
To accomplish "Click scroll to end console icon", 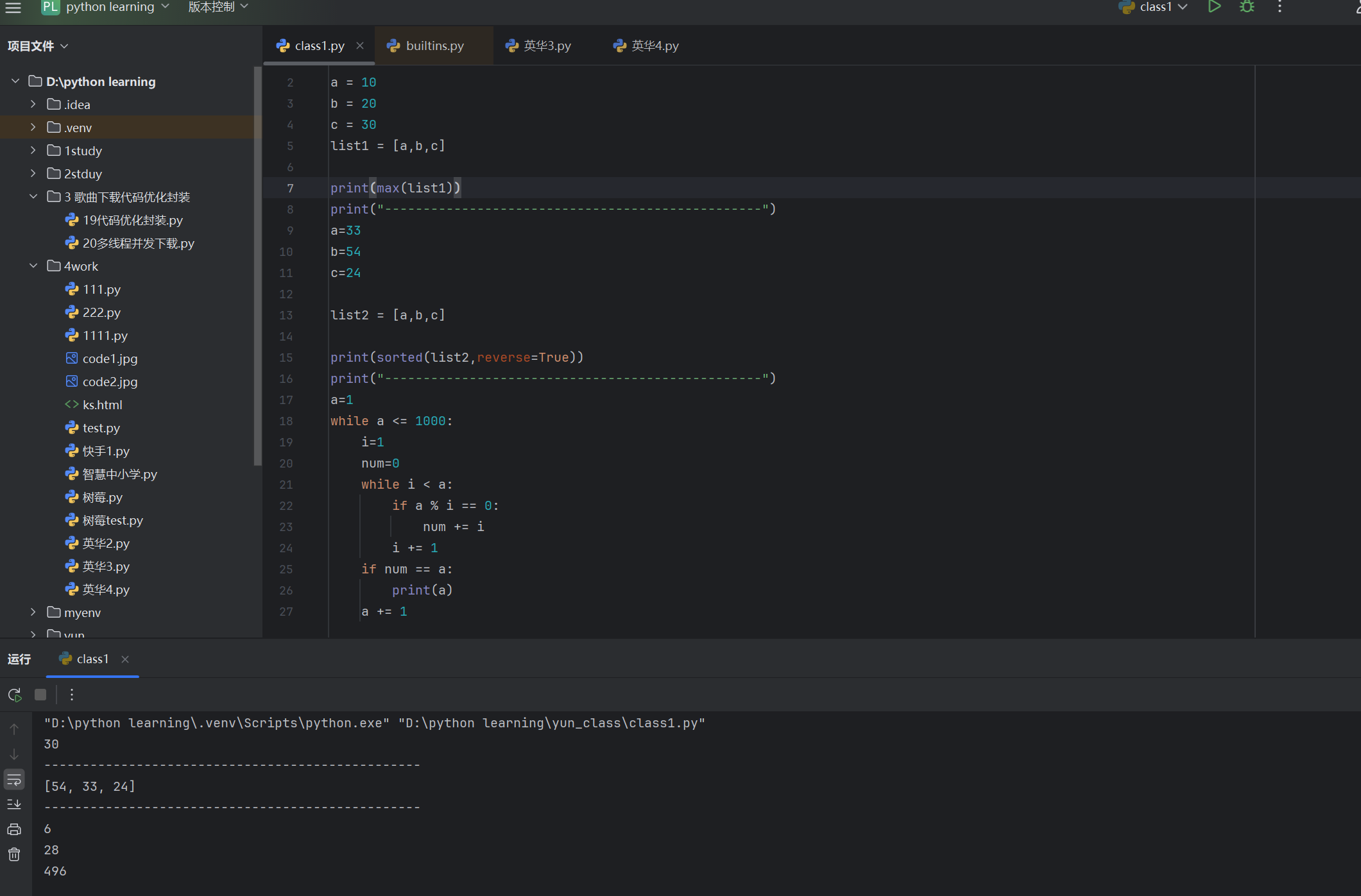I will coord(14,804).
